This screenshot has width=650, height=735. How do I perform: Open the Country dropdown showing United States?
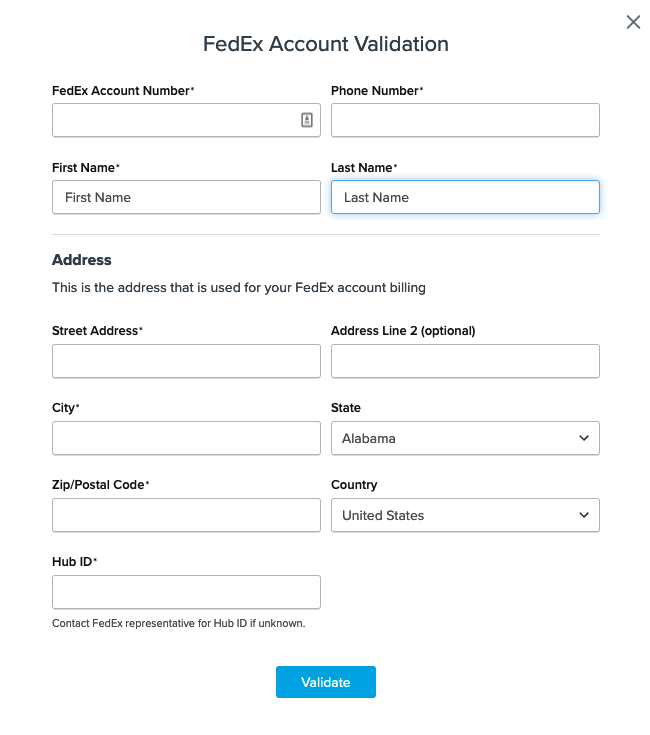click(455, 515)
